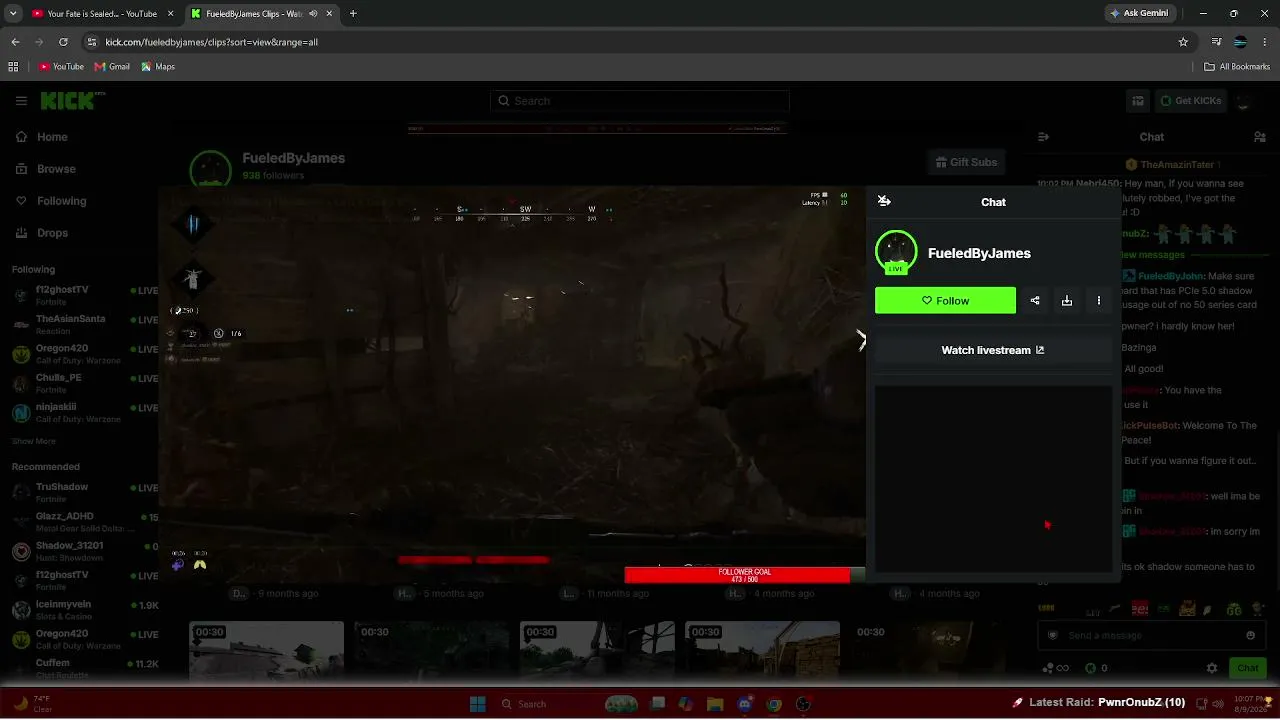The height and width of the screenshot is (720, 1280).
Task: Collapse the page chat with the arrow icon
Action: tap(1043, 137)
